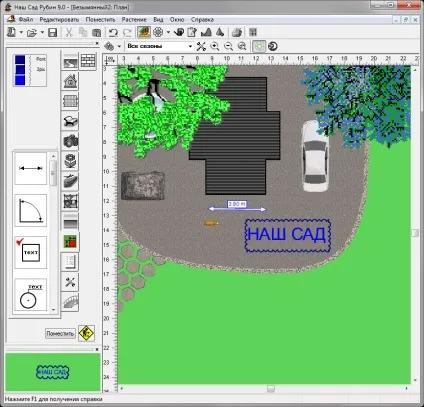
Task: Click the yellow worker sign button
Action: (x=86, y=333)
